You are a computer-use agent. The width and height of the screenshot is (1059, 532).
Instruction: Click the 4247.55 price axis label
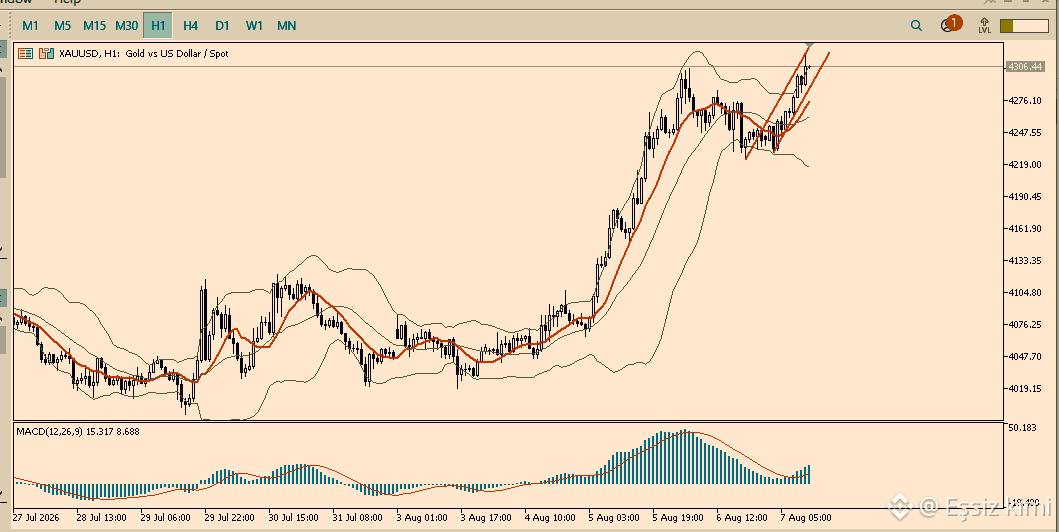[1025, 132]
